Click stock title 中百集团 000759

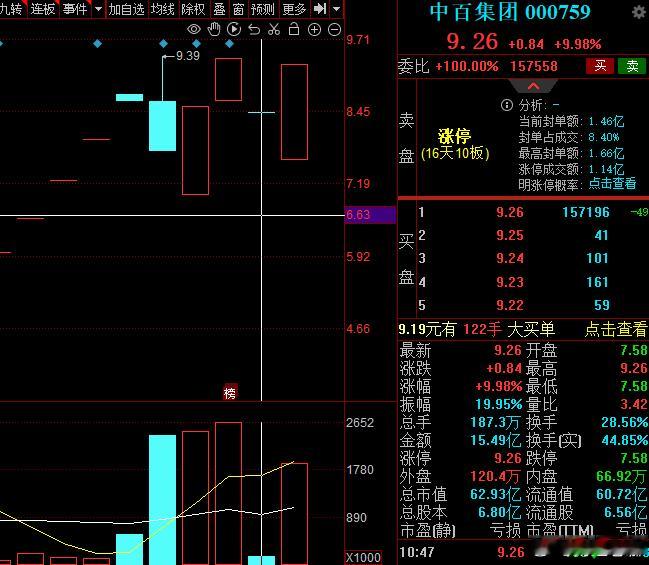tap(510, 12)
